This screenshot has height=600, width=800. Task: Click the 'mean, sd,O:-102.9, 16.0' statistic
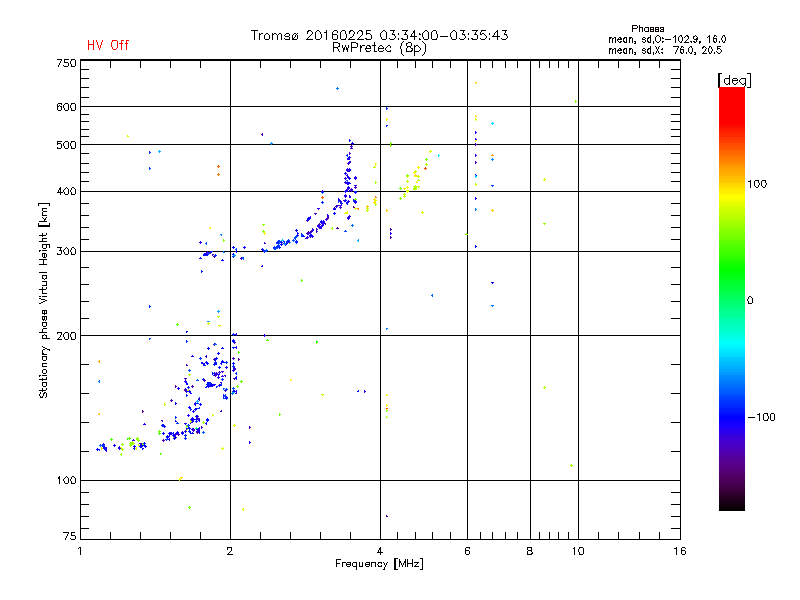pos(667,39)
